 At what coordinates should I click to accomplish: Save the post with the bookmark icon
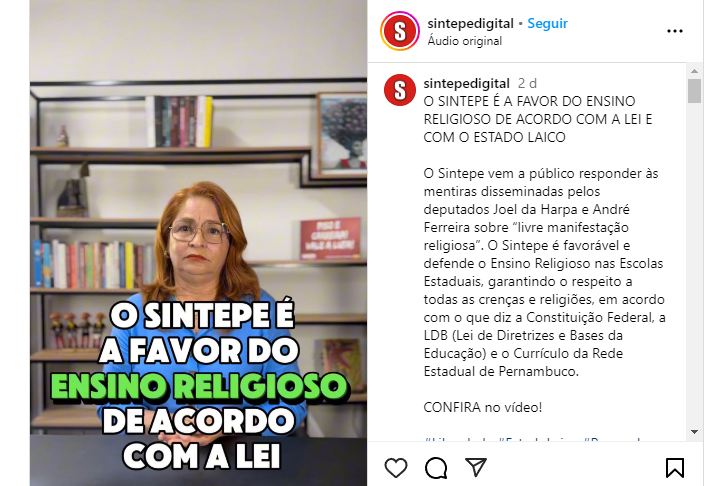pos(675,468)
